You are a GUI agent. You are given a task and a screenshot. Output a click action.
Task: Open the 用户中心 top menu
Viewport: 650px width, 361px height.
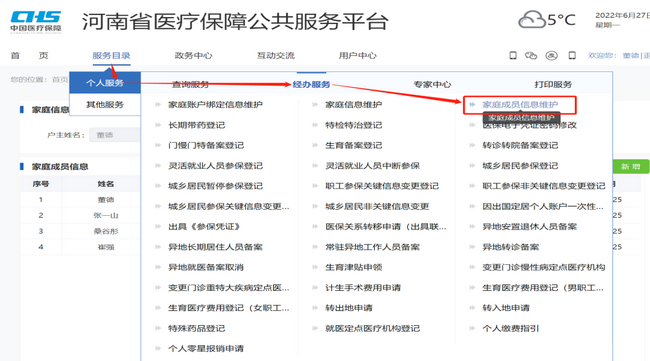357,56
